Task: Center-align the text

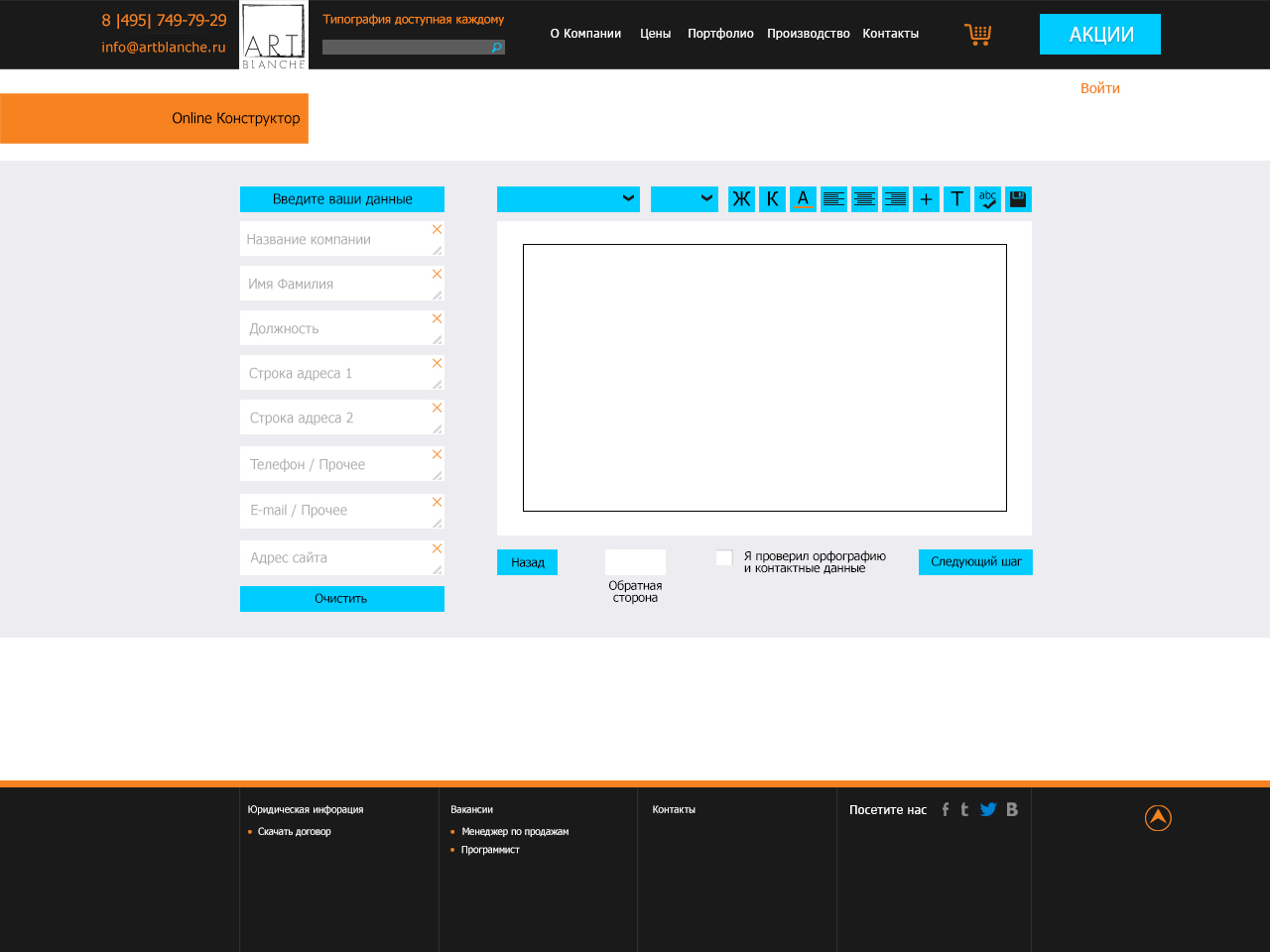Action: 864,199
